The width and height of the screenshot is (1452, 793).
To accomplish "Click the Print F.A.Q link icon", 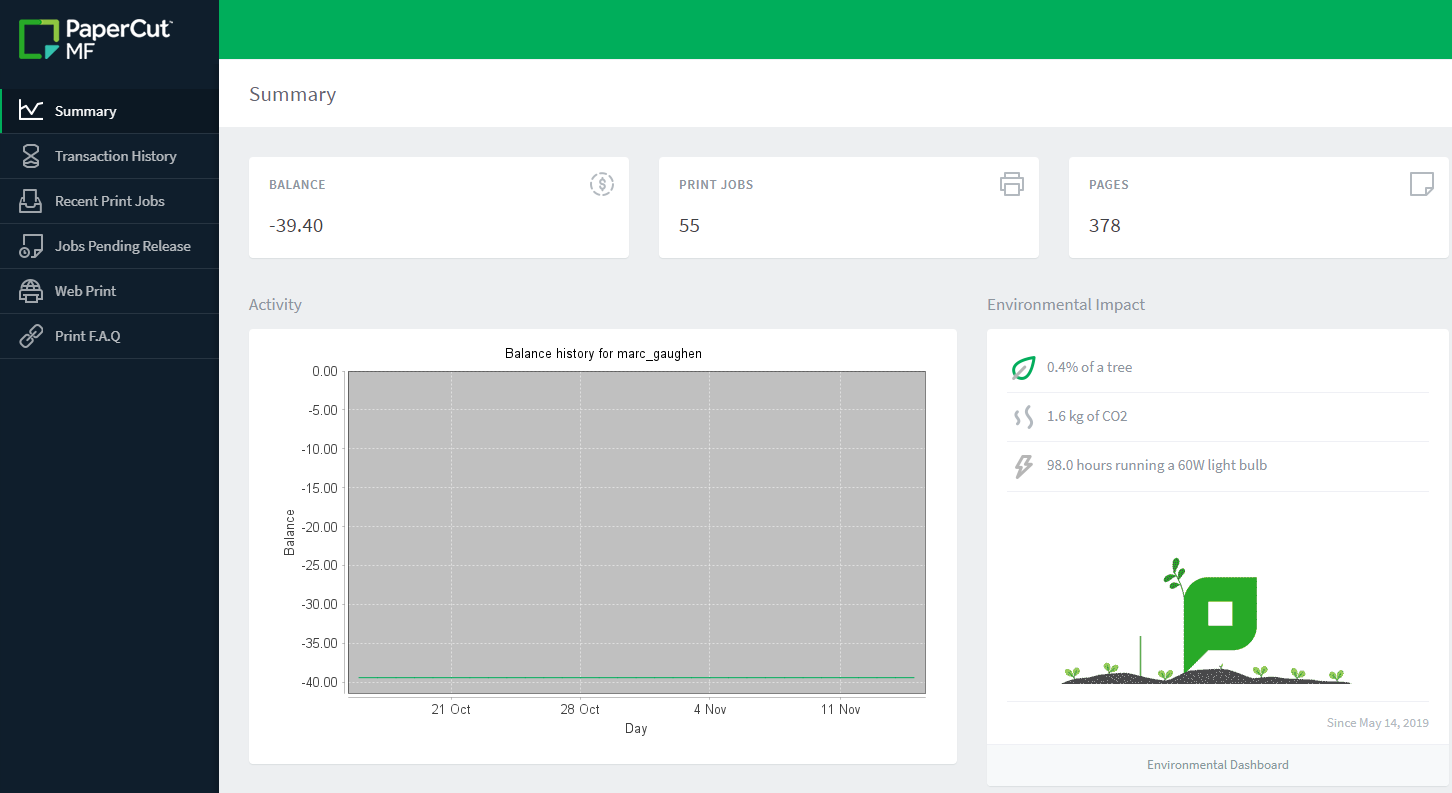I will click(31, 336).
